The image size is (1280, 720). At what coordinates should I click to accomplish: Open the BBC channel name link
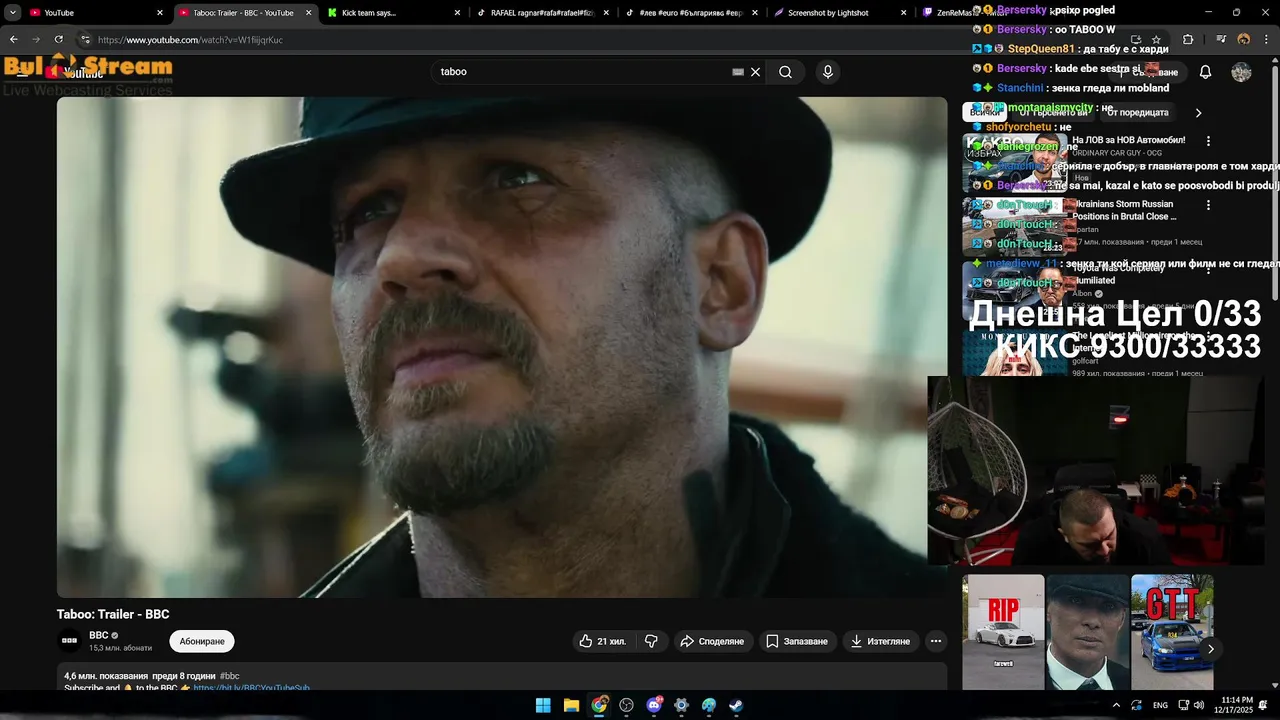(x=99, y=635)
